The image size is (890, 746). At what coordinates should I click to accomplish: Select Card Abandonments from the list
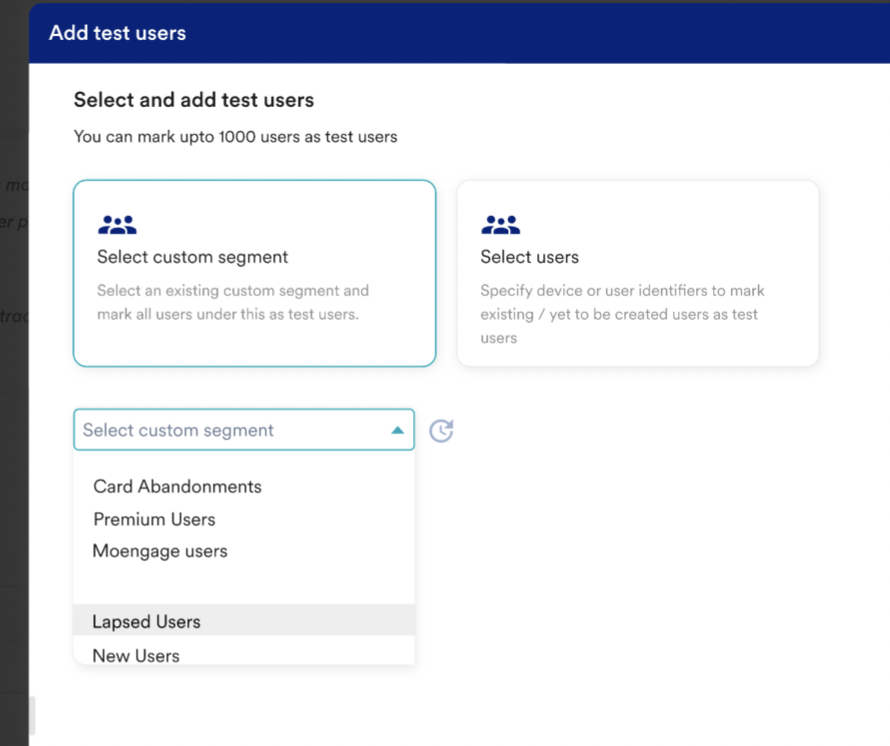point(177,487)
